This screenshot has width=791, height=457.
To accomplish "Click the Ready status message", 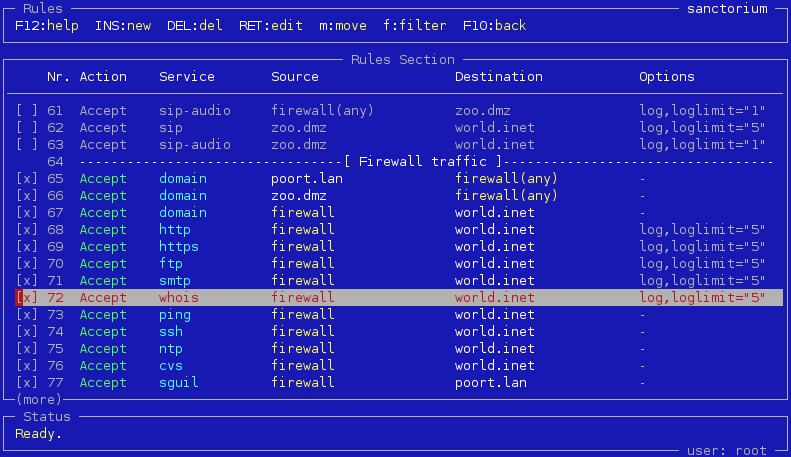I will [x=39, y=433].
